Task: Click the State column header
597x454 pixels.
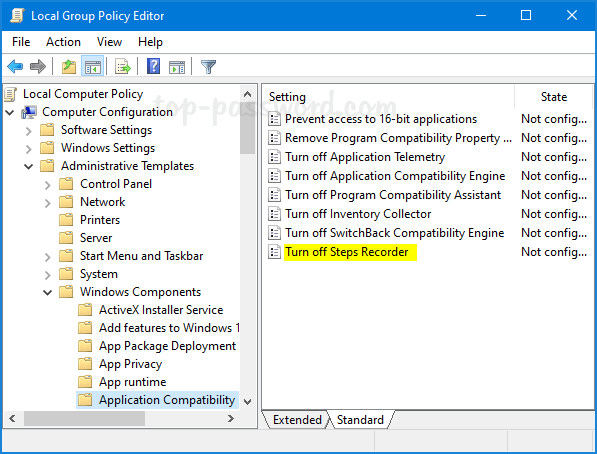Action: point(554,97)
